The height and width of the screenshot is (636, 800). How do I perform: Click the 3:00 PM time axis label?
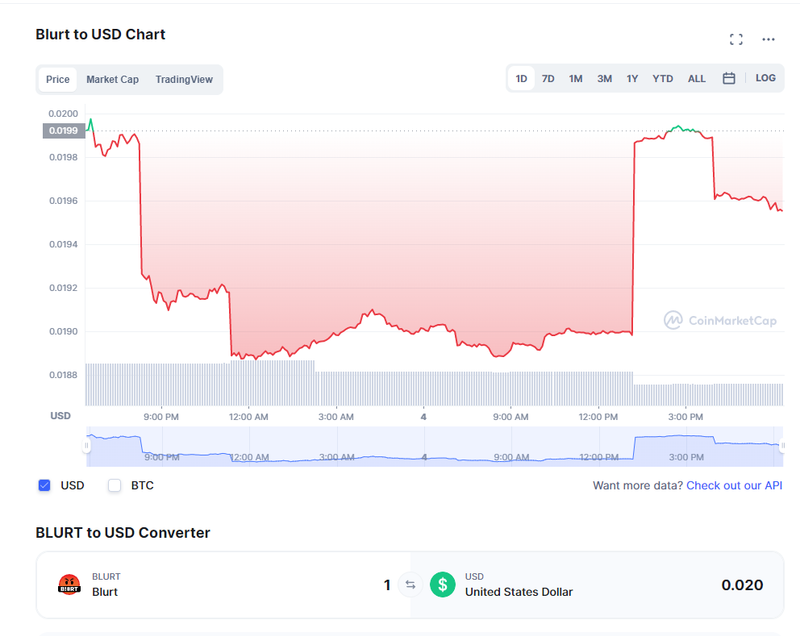point(685,417)
